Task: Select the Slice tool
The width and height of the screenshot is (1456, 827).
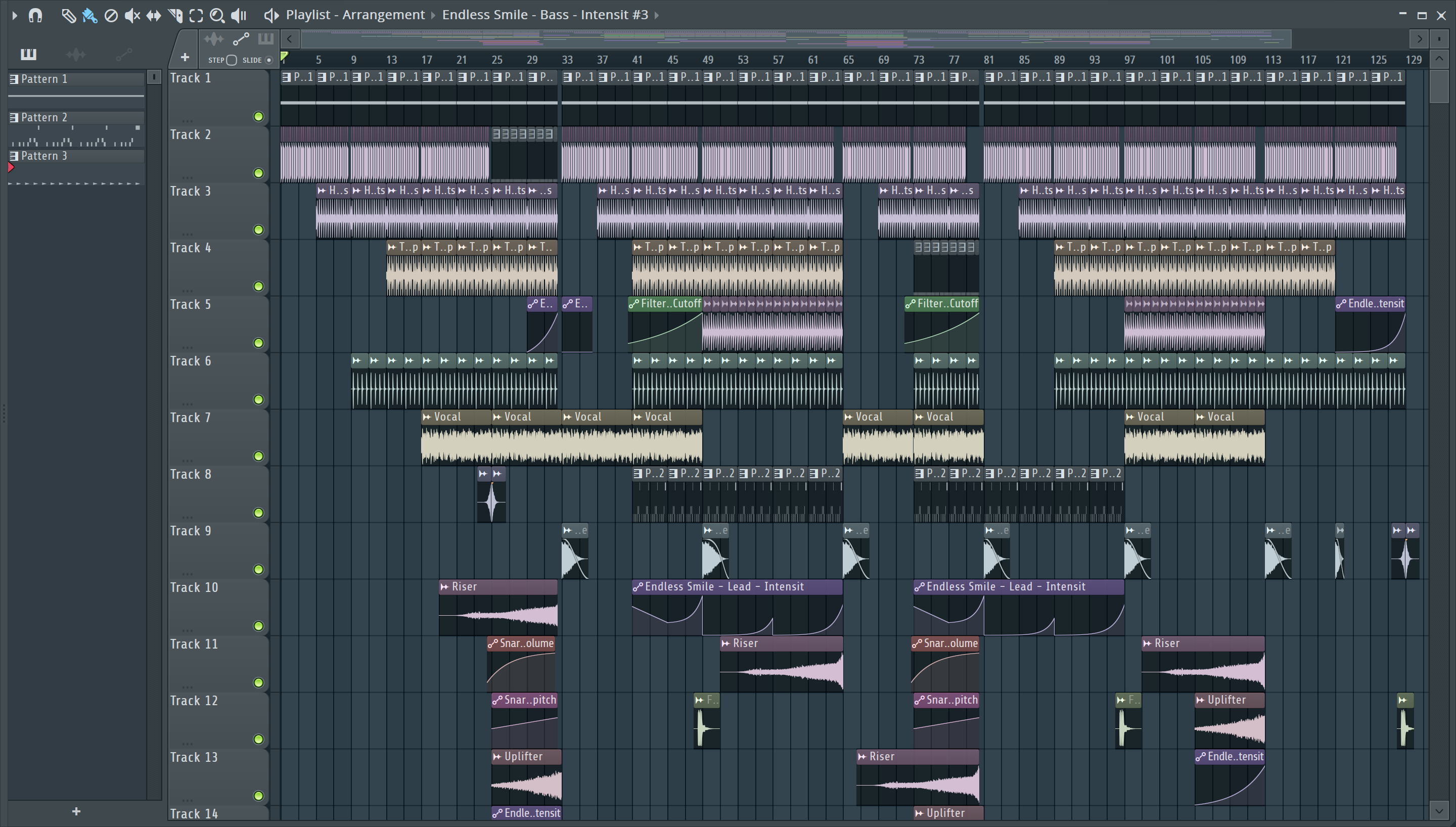Action: click(x=175, y=15)
